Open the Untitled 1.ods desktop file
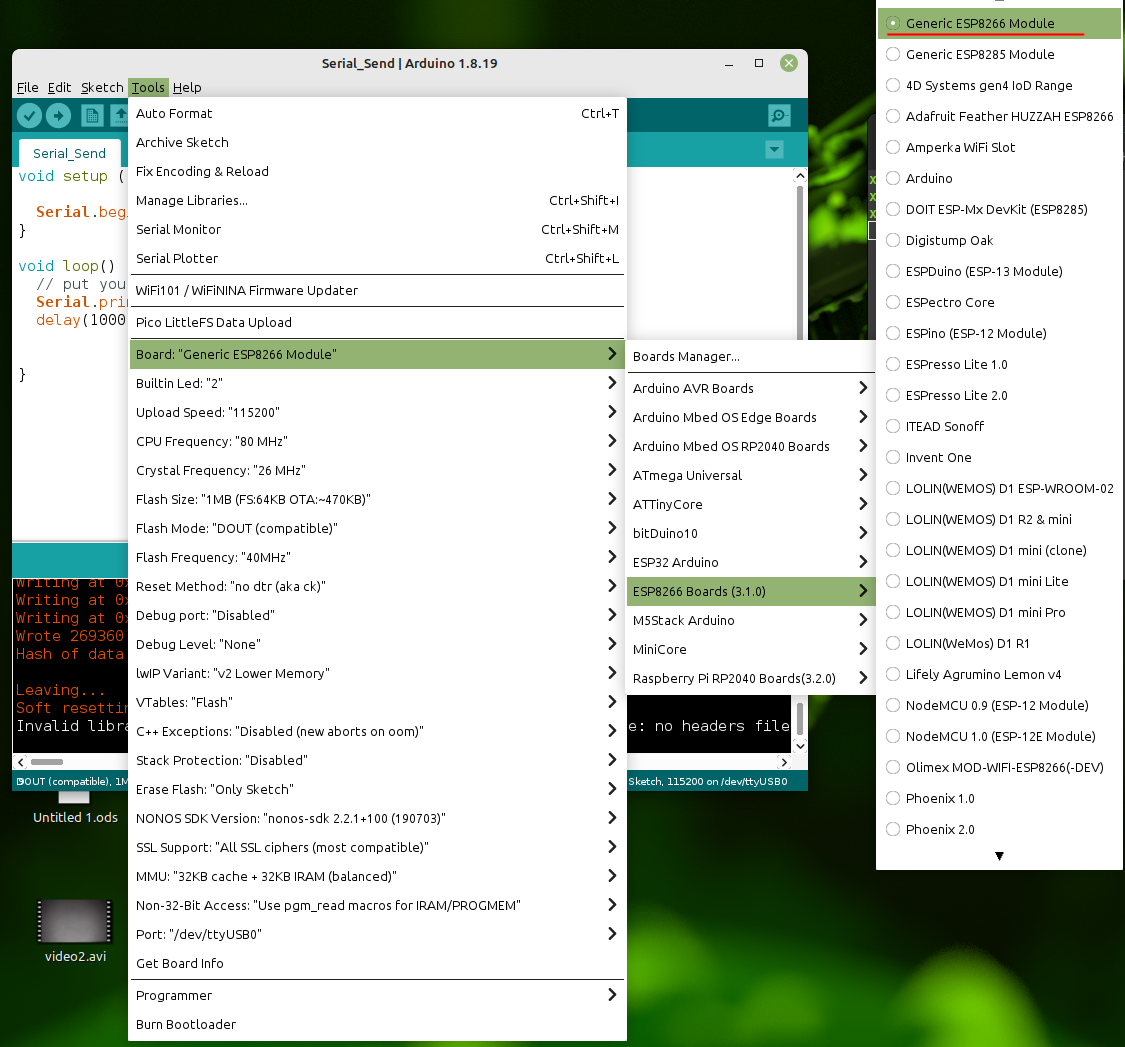Image resolution: width=1125 pixels, height=1047 pixels. [75, 809]
